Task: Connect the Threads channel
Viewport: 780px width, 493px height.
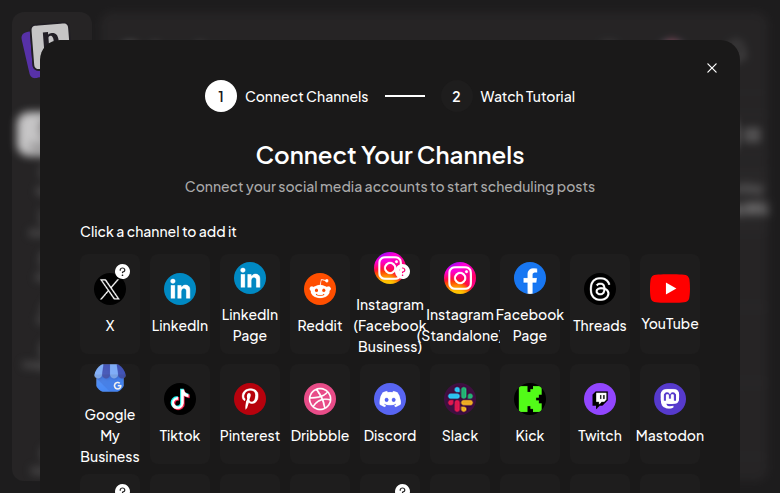Action: [x=600, y=304]
